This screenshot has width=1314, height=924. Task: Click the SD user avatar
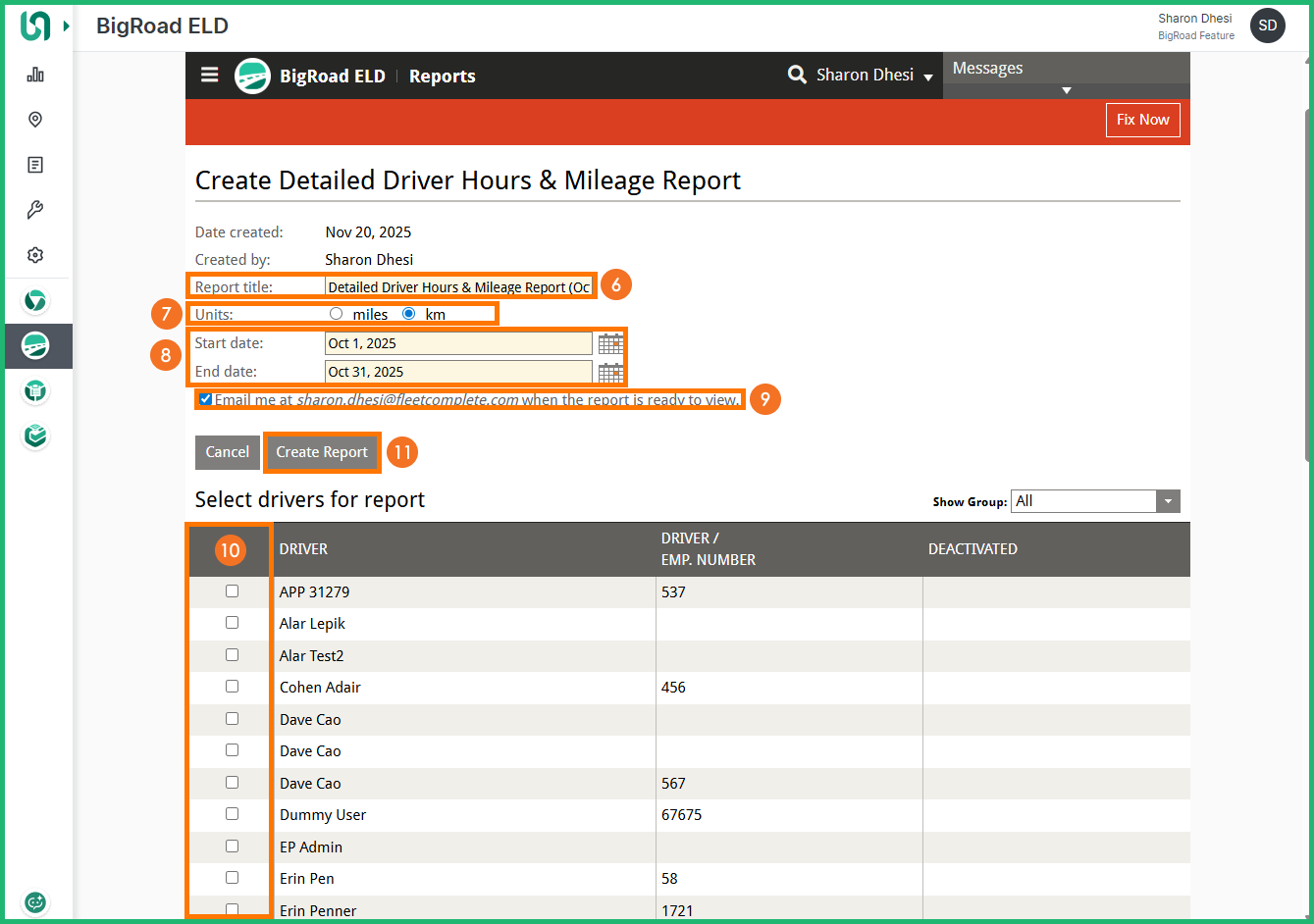[x=1267, y=26]
